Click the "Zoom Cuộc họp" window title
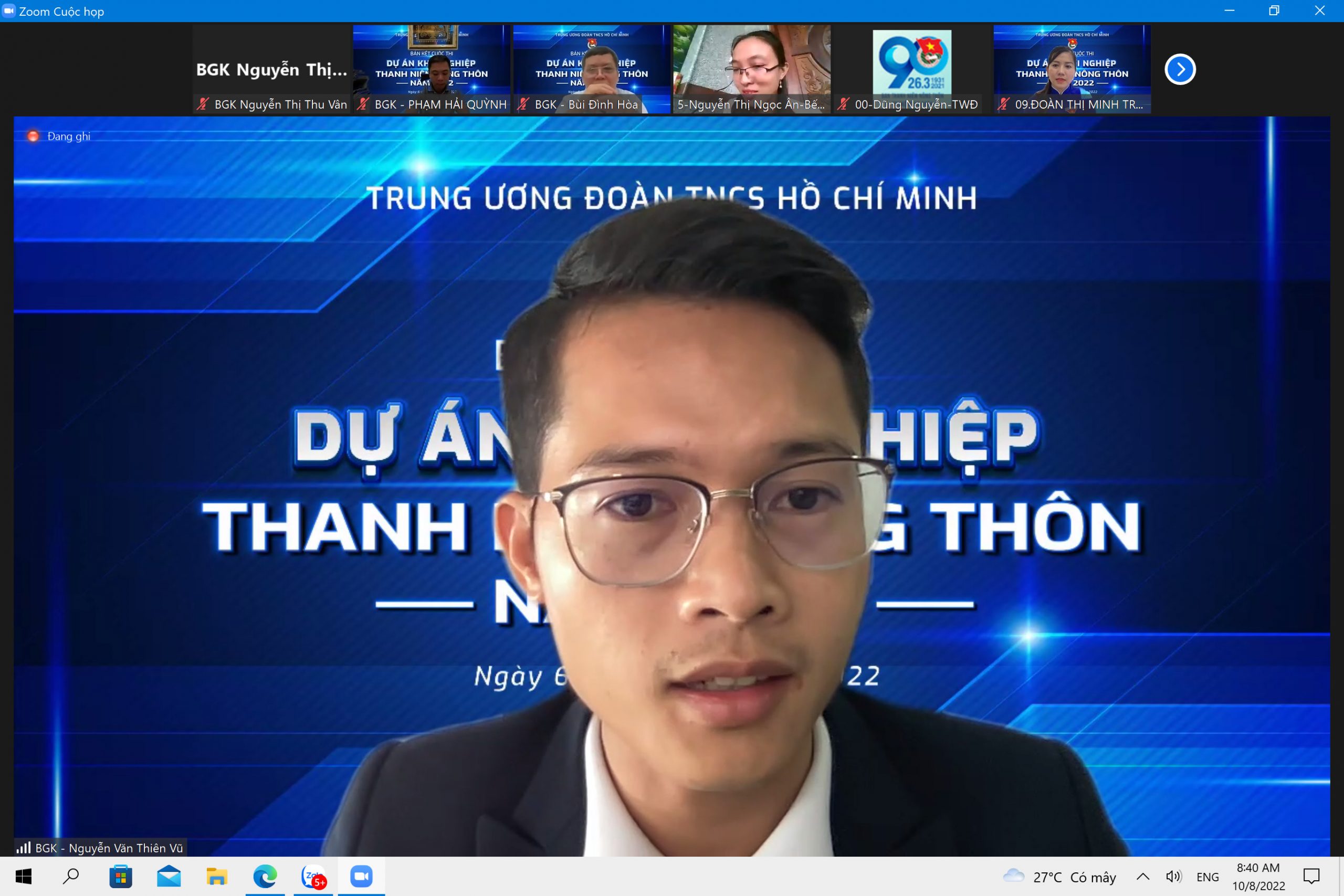 coord(62,12)
